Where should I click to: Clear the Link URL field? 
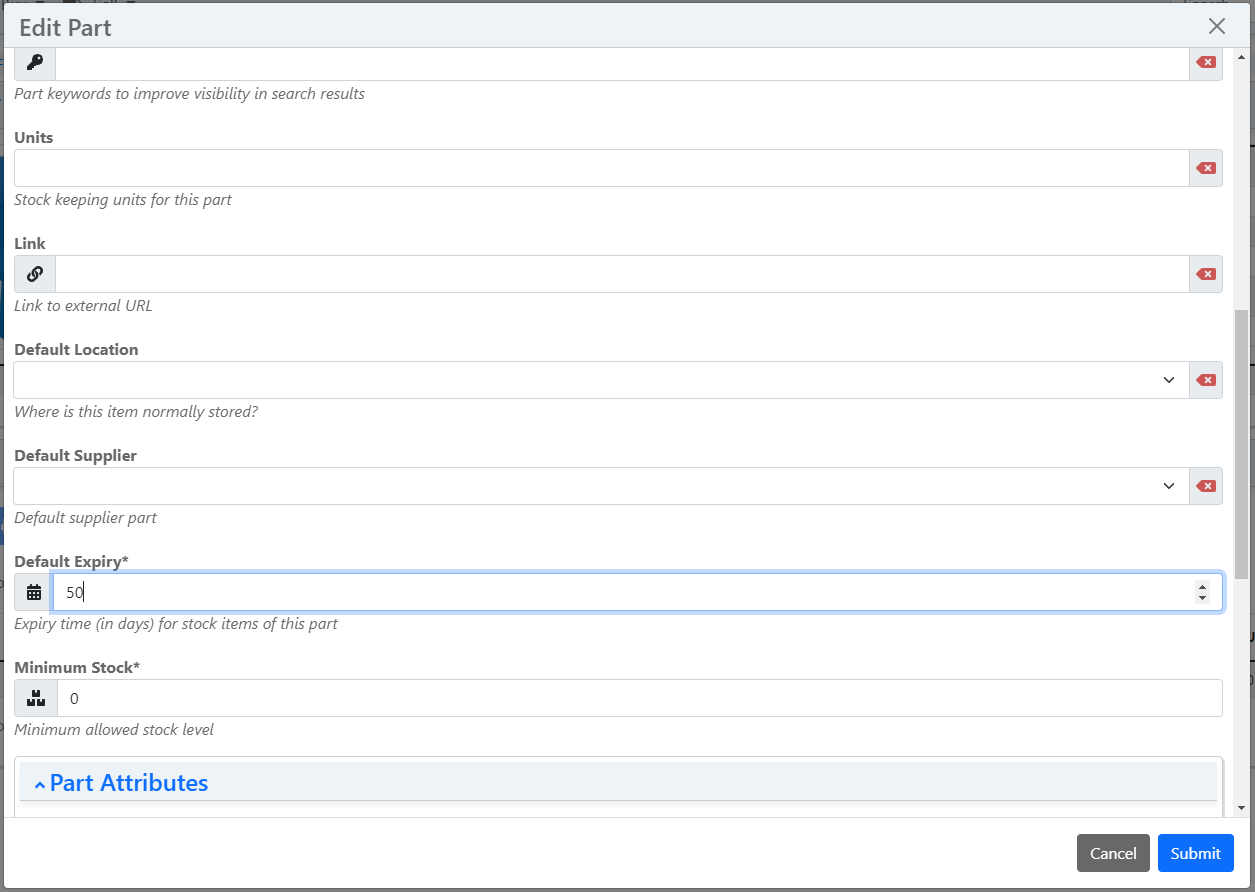click(x=1206, y=274)
